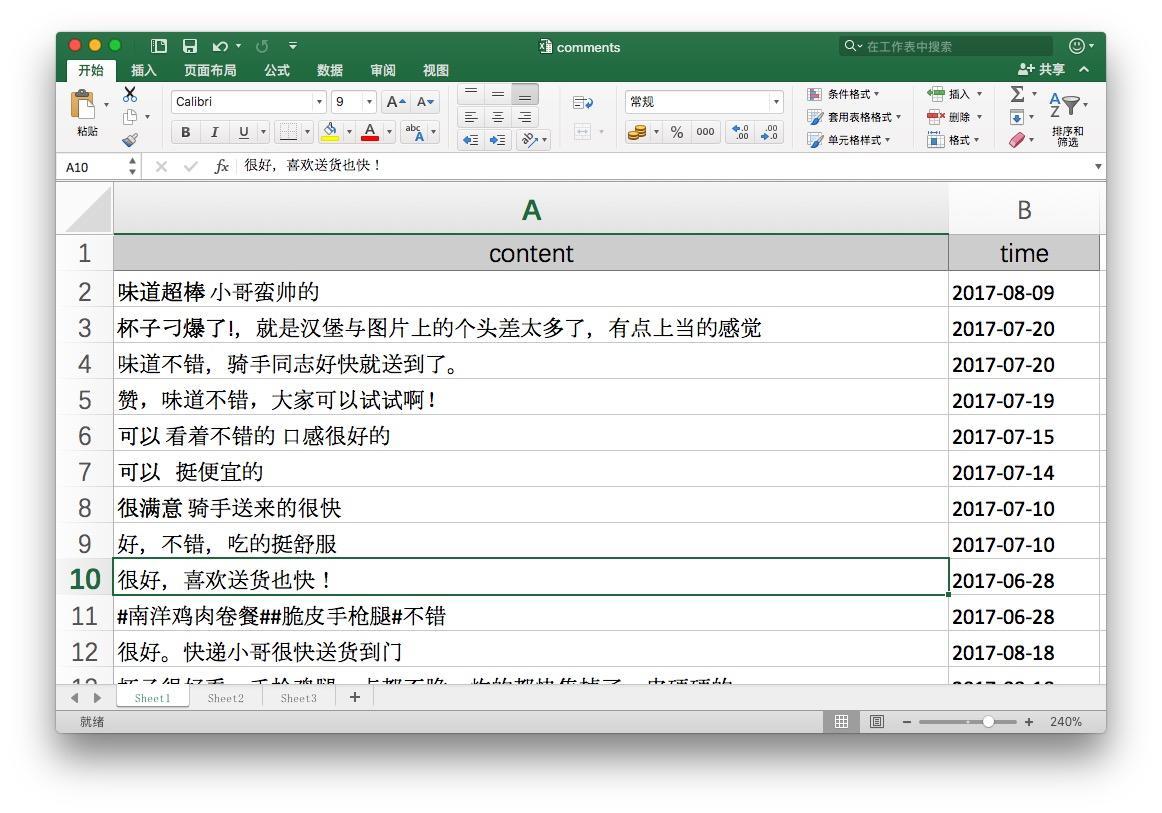The image size is (1162, 813).
Task: Open the 条件格式 dropdown
Action: point(845,94)
